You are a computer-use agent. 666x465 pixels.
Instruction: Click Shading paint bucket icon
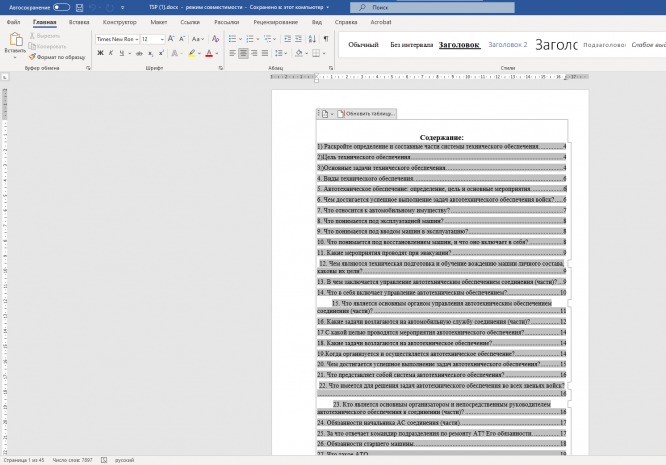pos(299,53)
